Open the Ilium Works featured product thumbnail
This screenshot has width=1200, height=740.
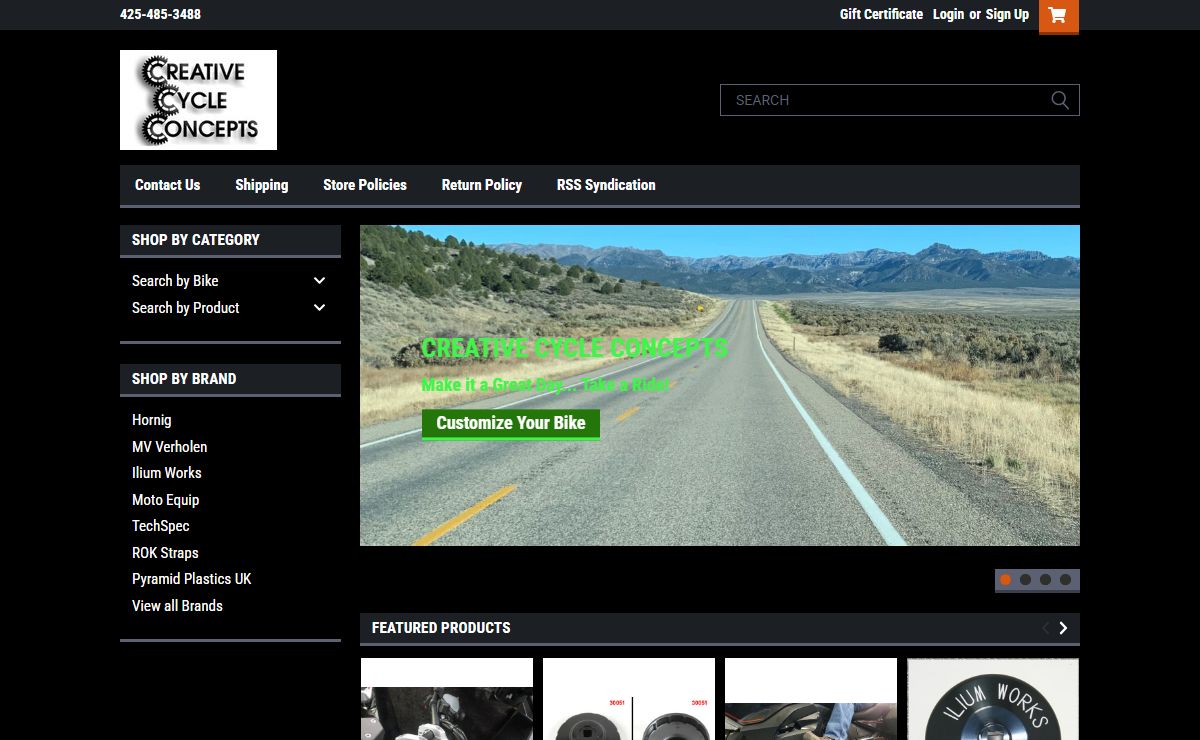pos(993,699)
